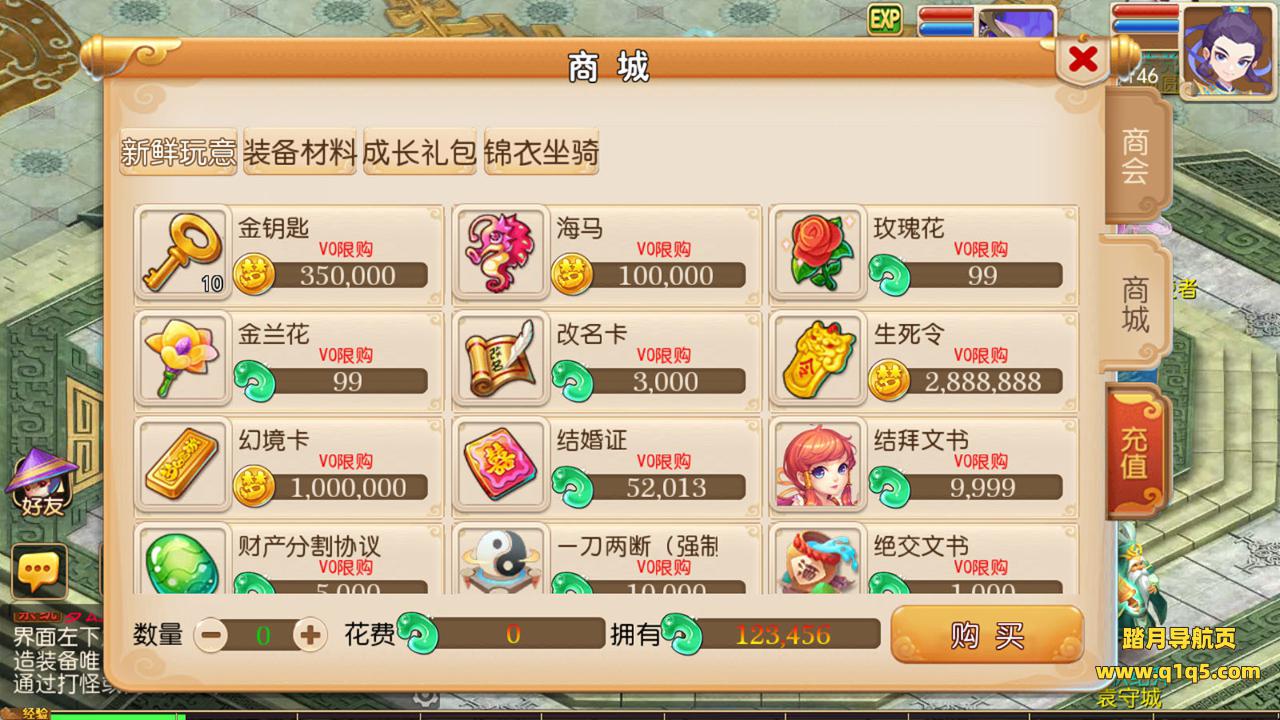The width and height of the screenshot is (1280, 720).
Task: Increase quantity with the plus button
Action: pyautogui.click(x=310, y=634)
